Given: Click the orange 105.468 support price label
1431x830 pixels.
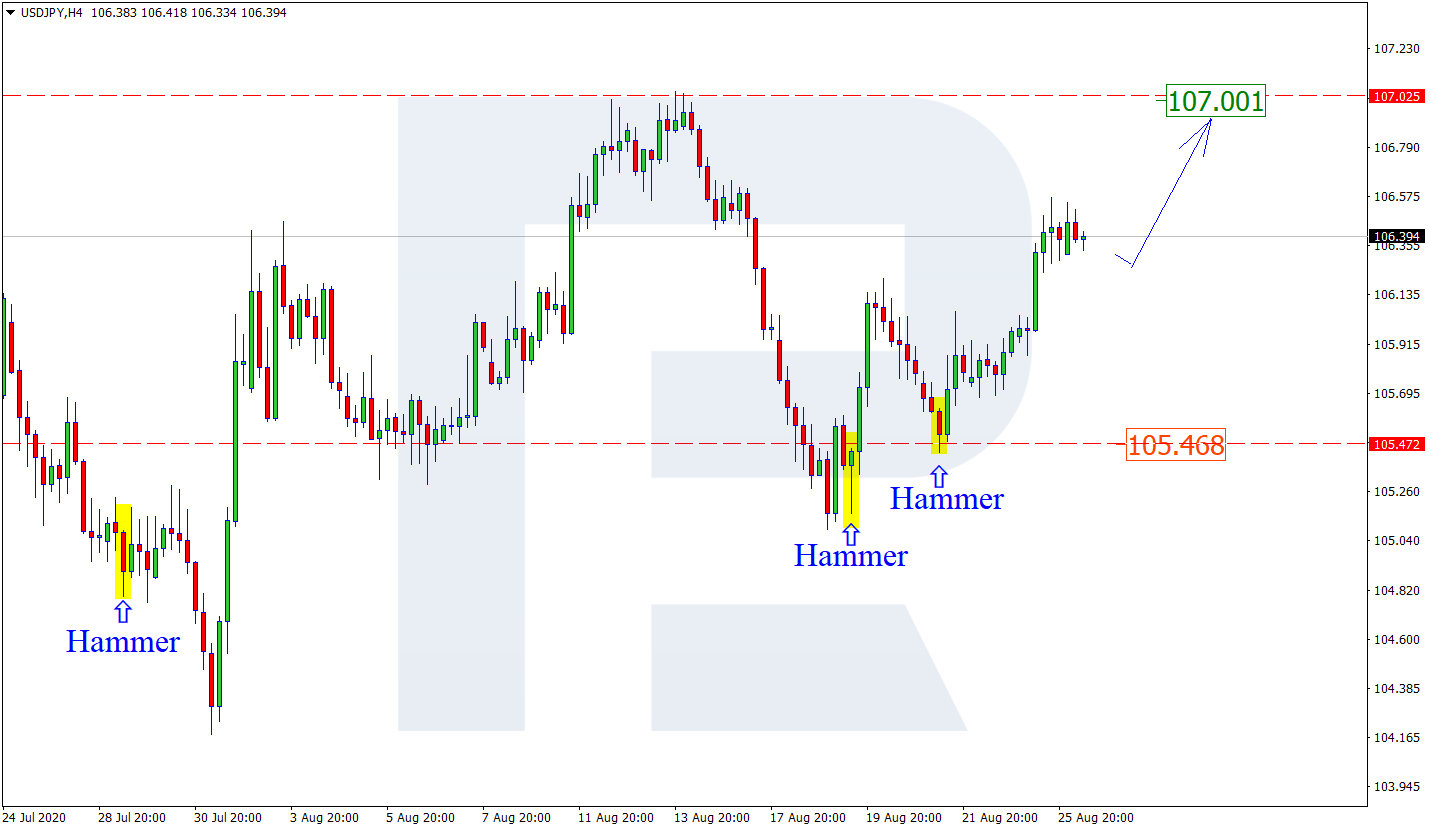Looking at the screenshot, I should [x=1175, y=445].
